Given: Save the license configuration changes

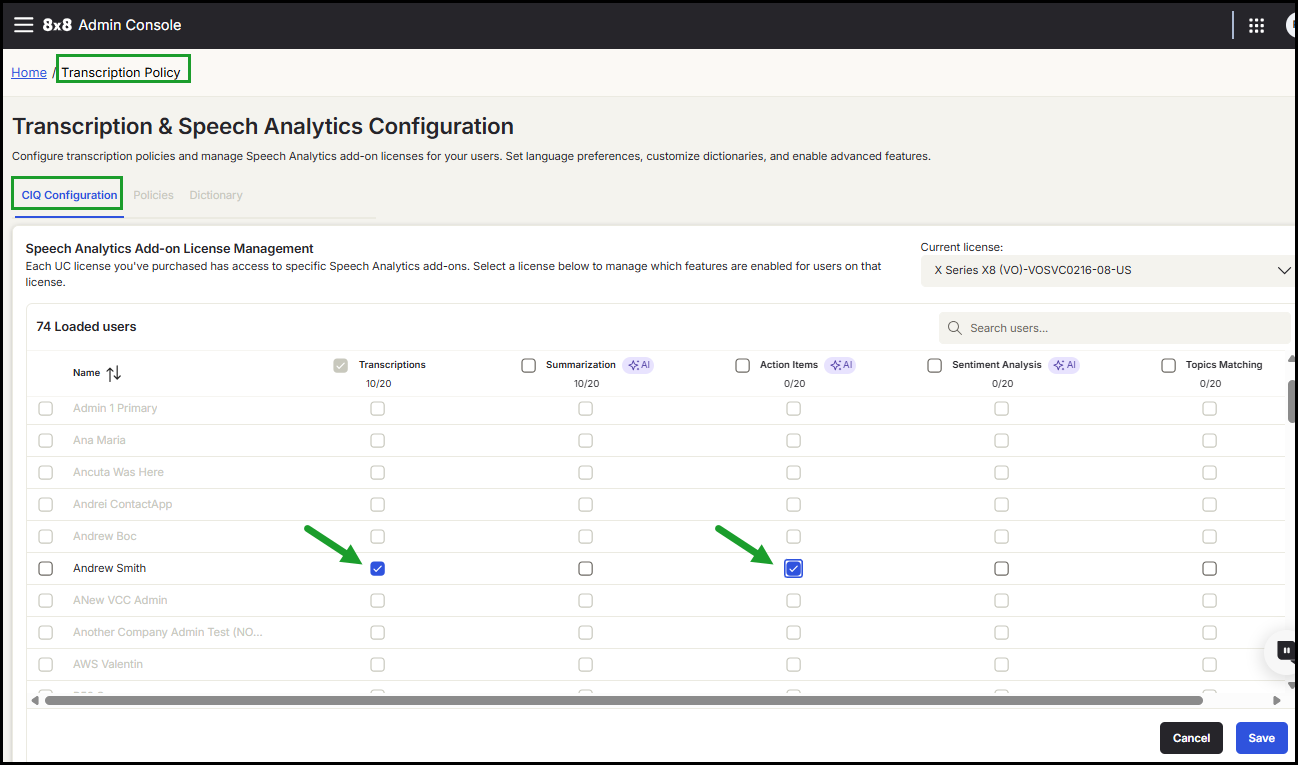Looking at the screenshot, I should point(1261,738).
